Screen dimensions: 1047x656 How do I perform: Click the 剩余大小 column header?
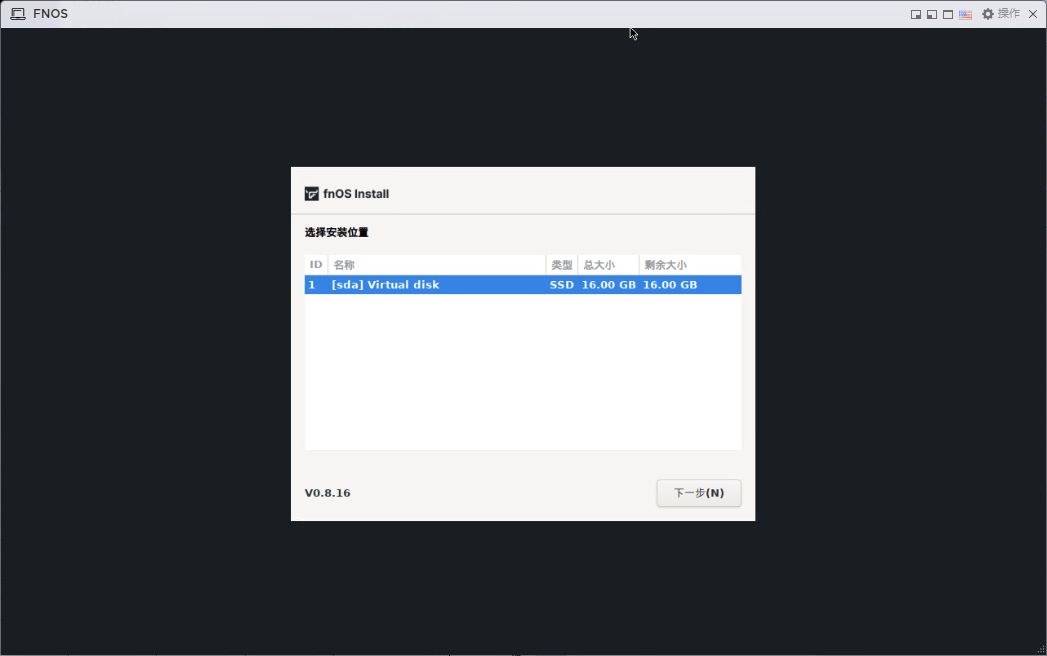[665, 265]
